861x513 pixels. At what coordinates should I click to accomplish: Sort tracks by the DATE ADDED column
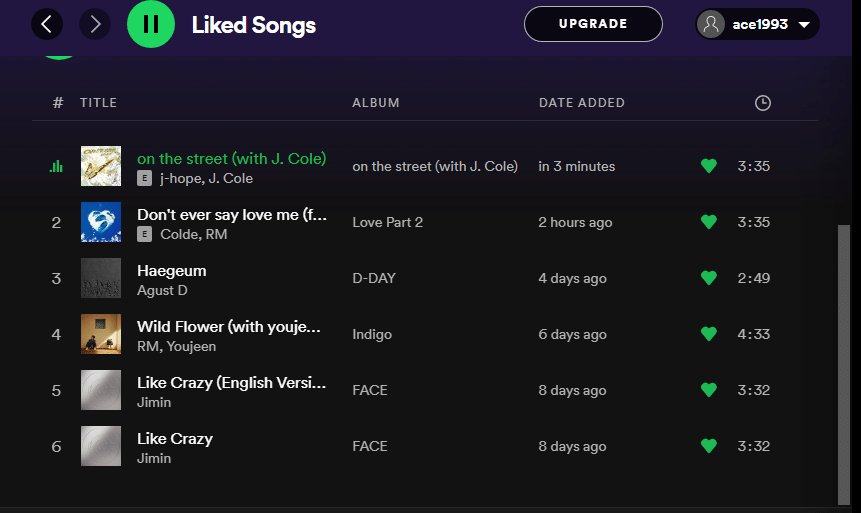coord(582,103)
